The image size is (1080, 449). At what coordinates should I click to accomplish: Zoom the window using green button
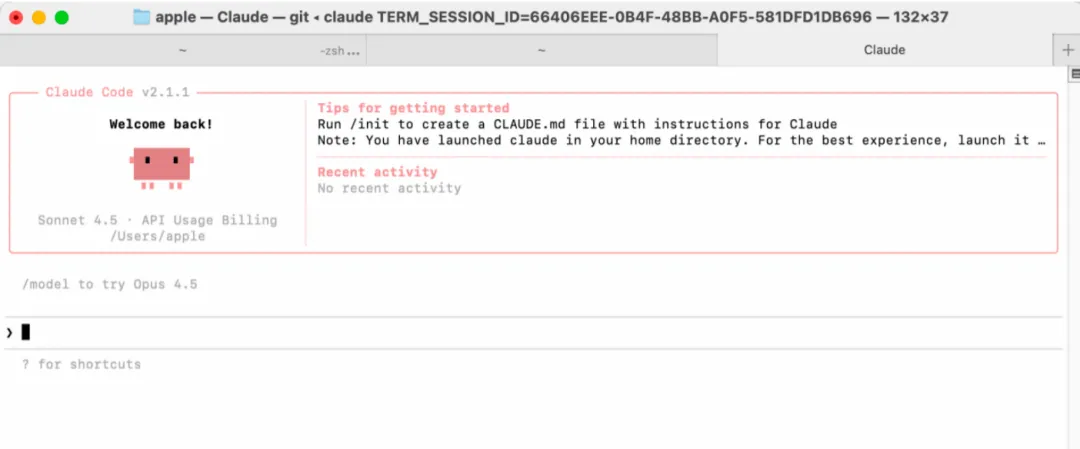(x=62, y=17)
